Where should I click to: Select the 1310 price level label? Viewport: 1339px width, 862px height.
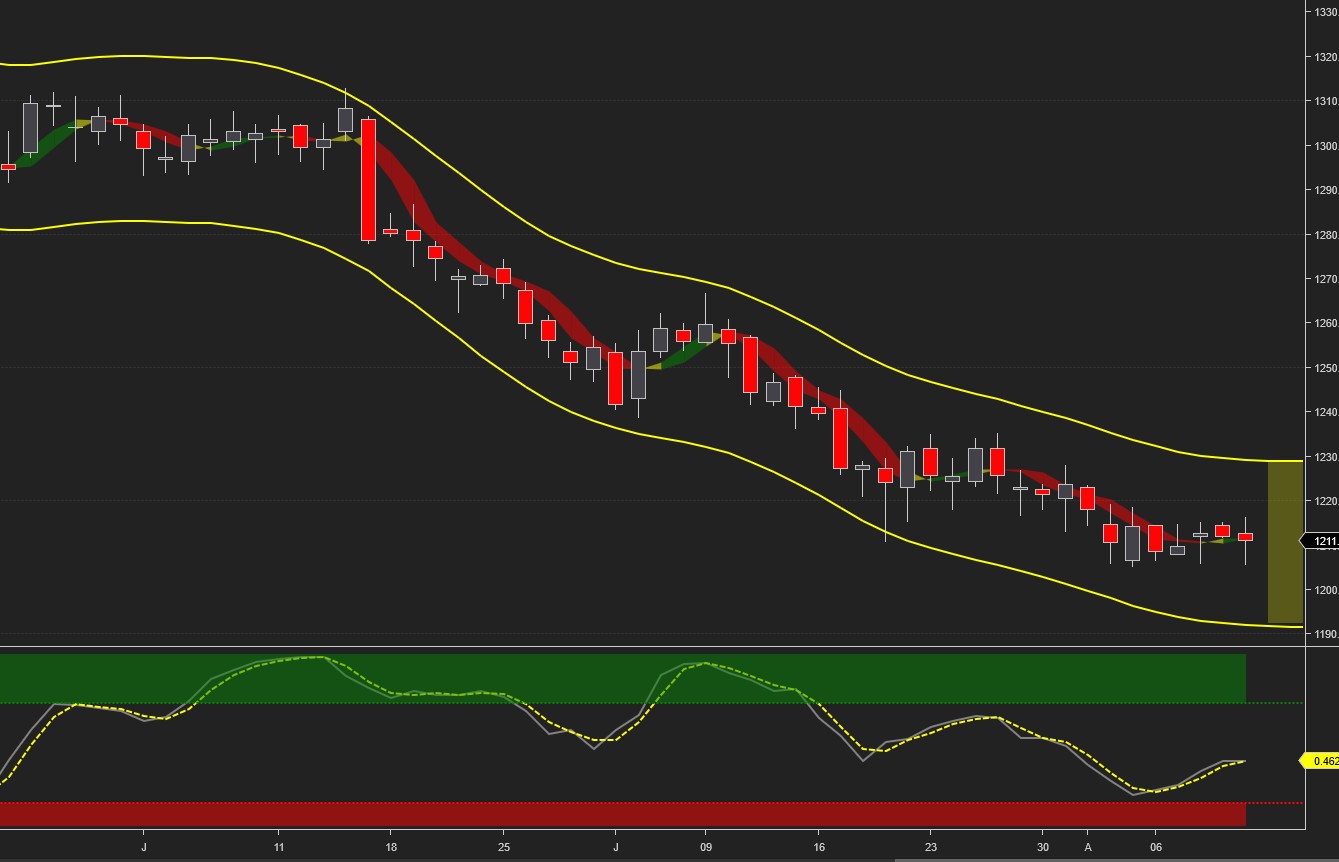click(1327, 102)
